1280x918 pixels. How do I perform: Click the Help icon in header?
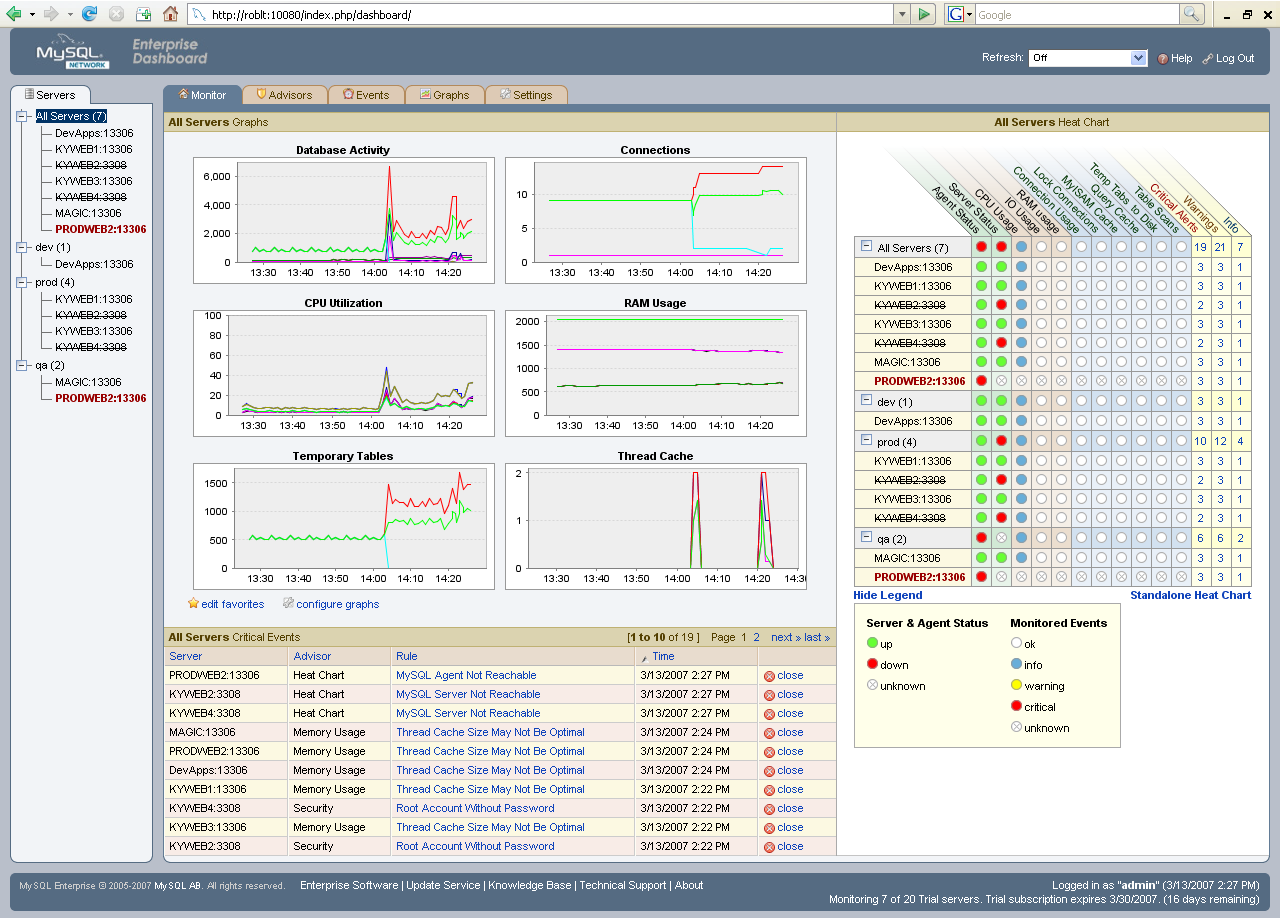coord(1163,59)
